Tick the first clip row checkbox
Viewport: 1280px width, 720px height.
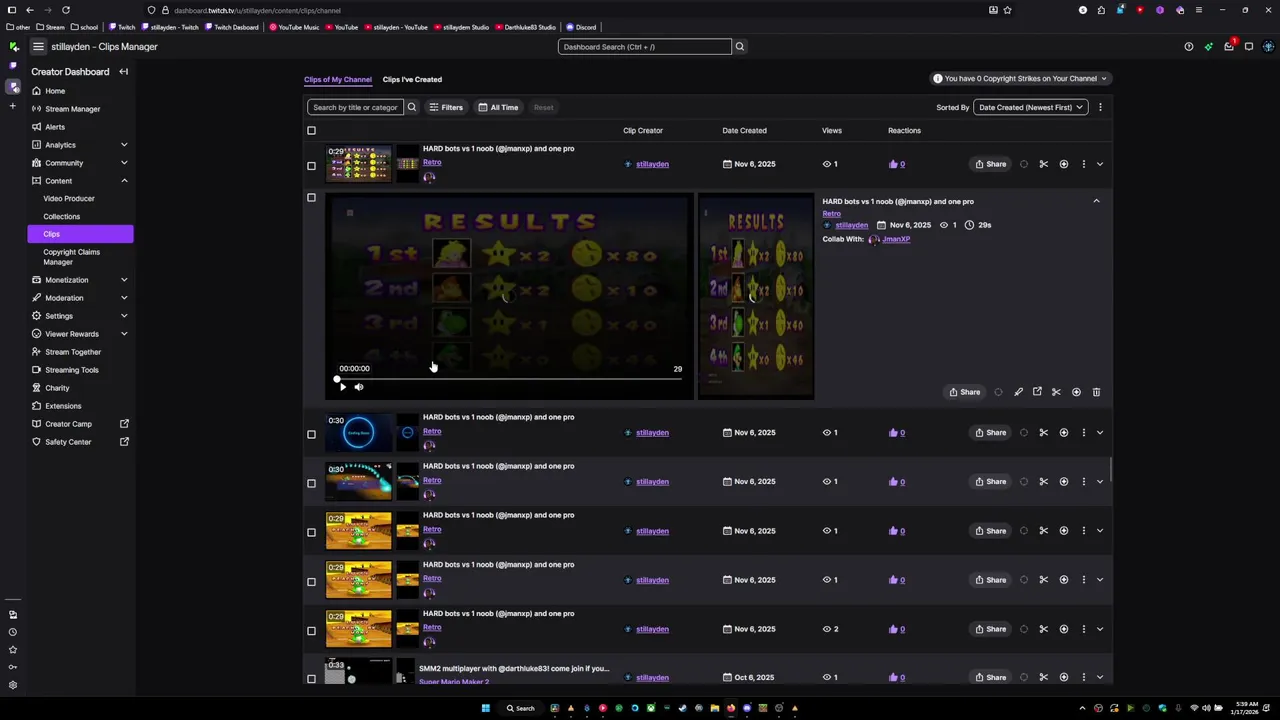[311, 165]
